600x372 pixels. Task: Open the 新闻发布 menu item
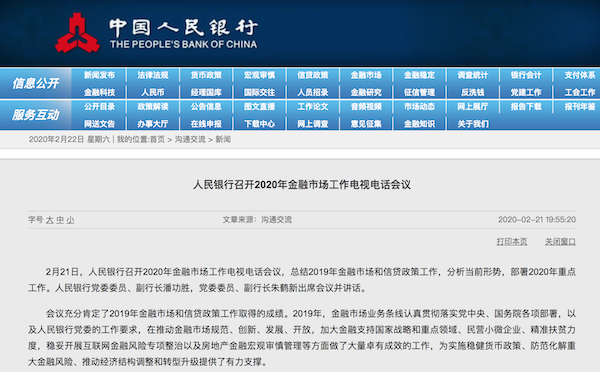tap(99, 75)
